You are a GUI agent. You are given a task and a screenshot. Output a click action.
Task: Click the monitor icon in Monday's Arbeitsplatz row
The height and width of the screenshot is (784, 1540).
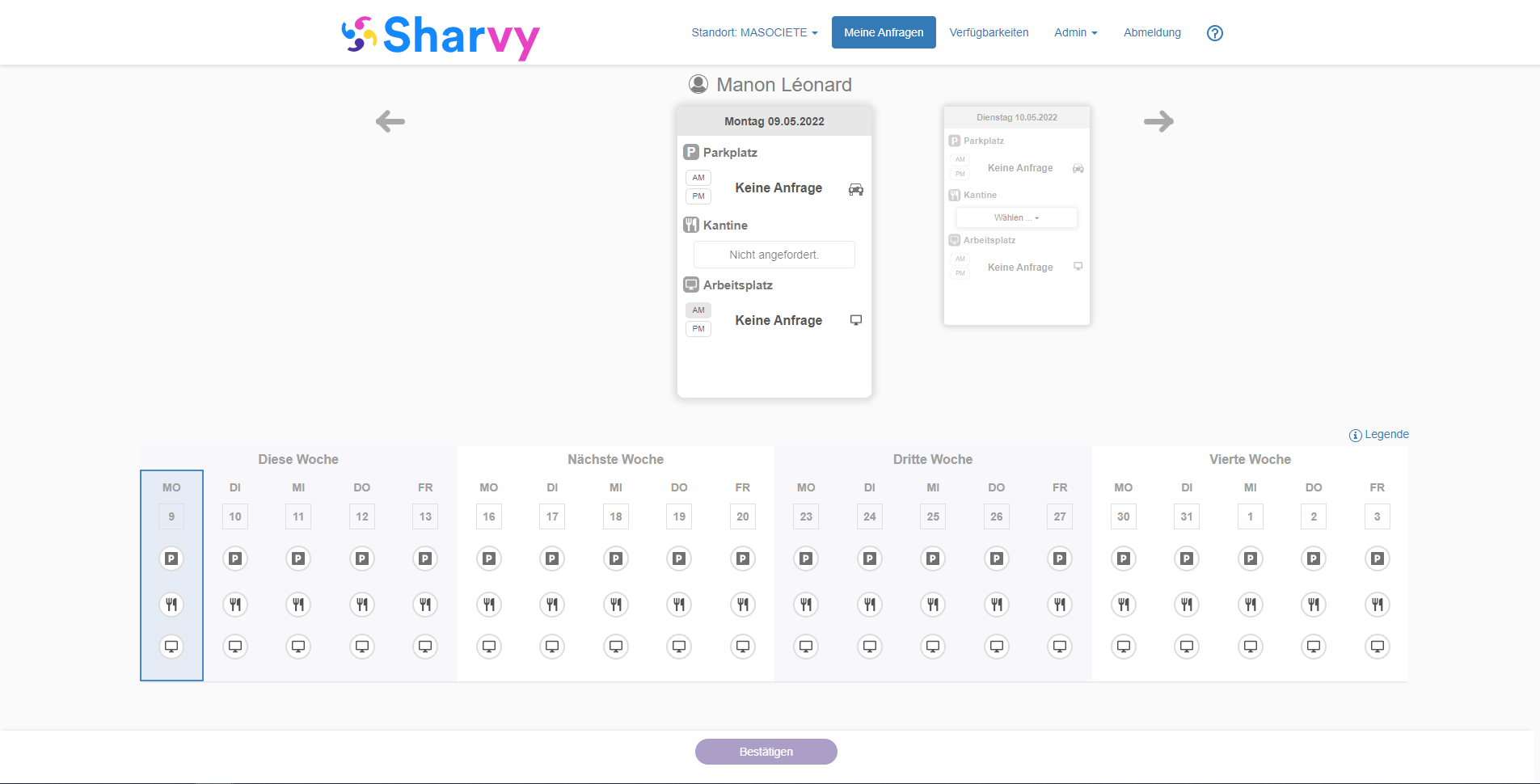pyautogui.click(x=856, y=320)
